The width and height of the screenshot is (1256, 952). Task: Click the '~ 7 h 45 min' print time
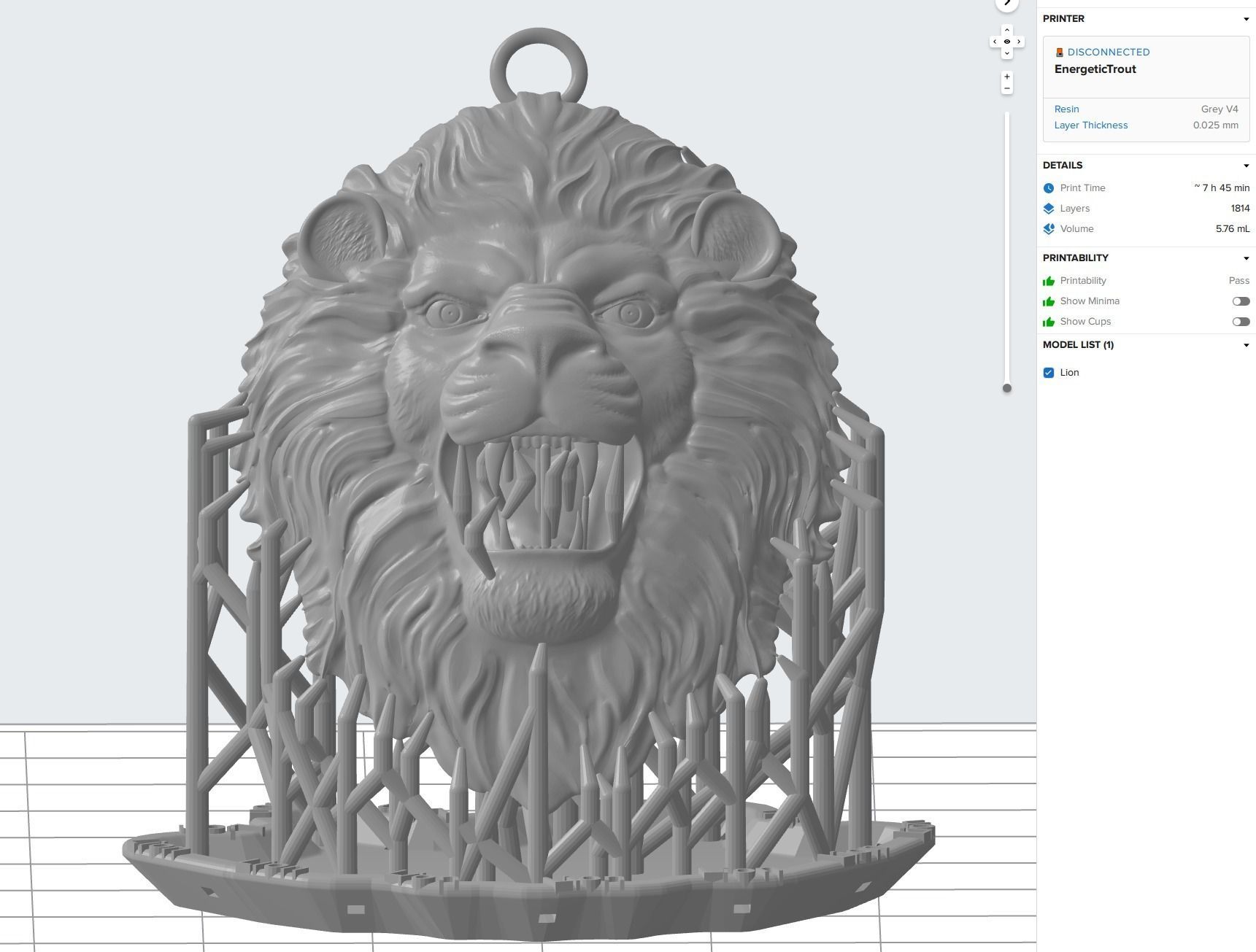pyautogui.click(x=1222, y=188)
